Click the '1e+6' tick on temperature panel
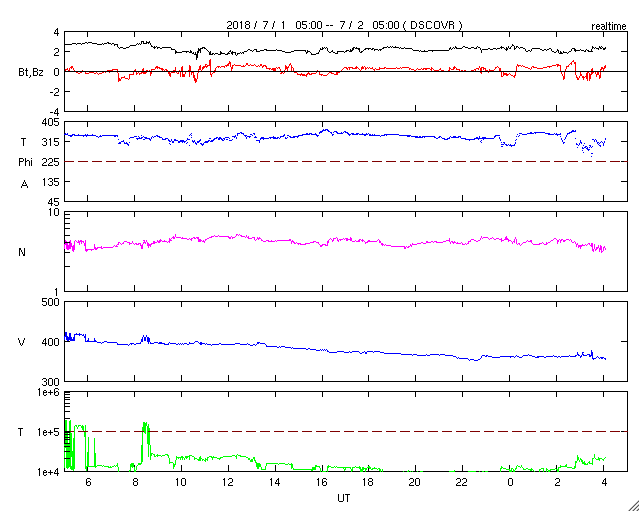The width and height of the screenshot is (640, 512). (x=49, y=392)
